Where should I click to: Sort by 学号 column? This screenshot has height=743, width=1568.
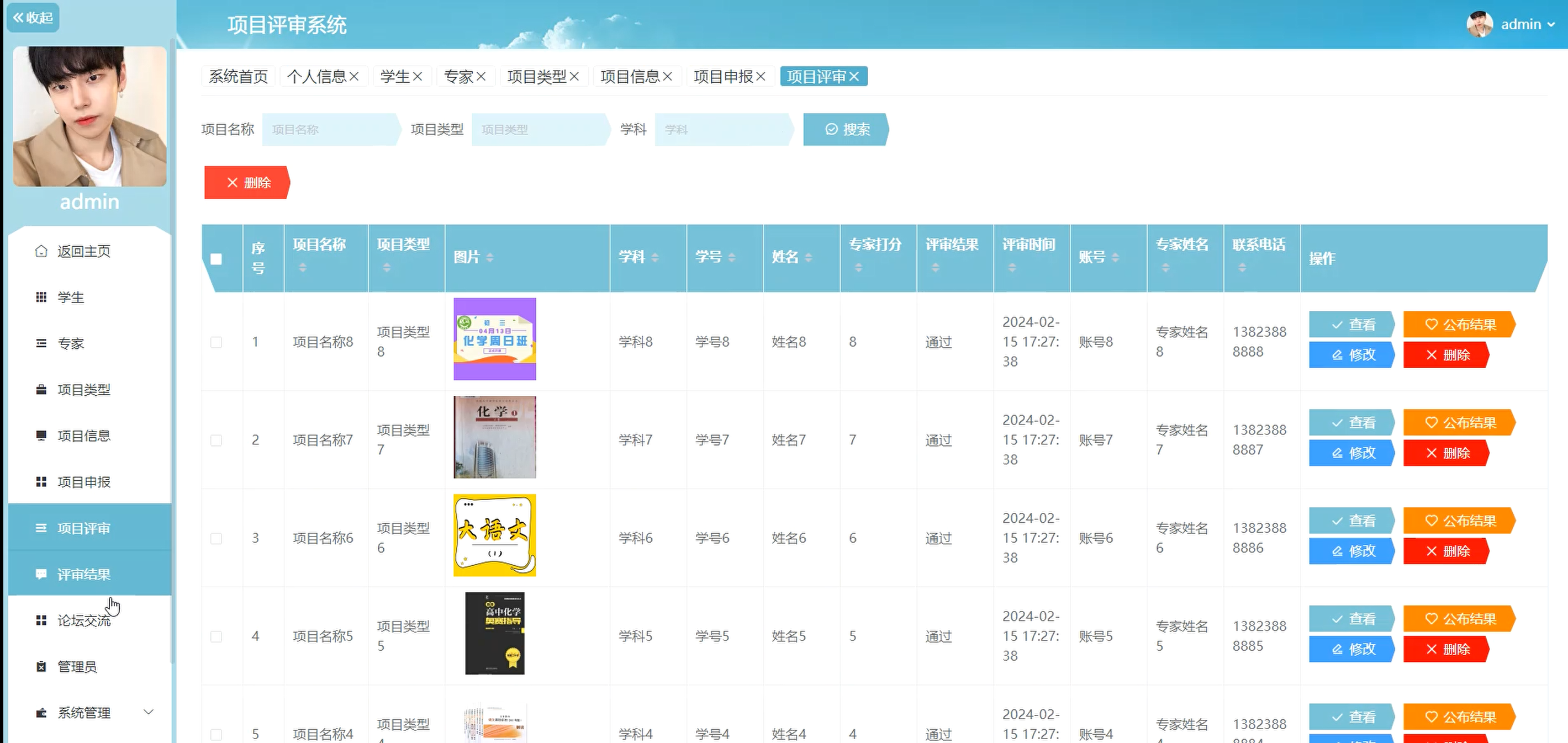732,257
